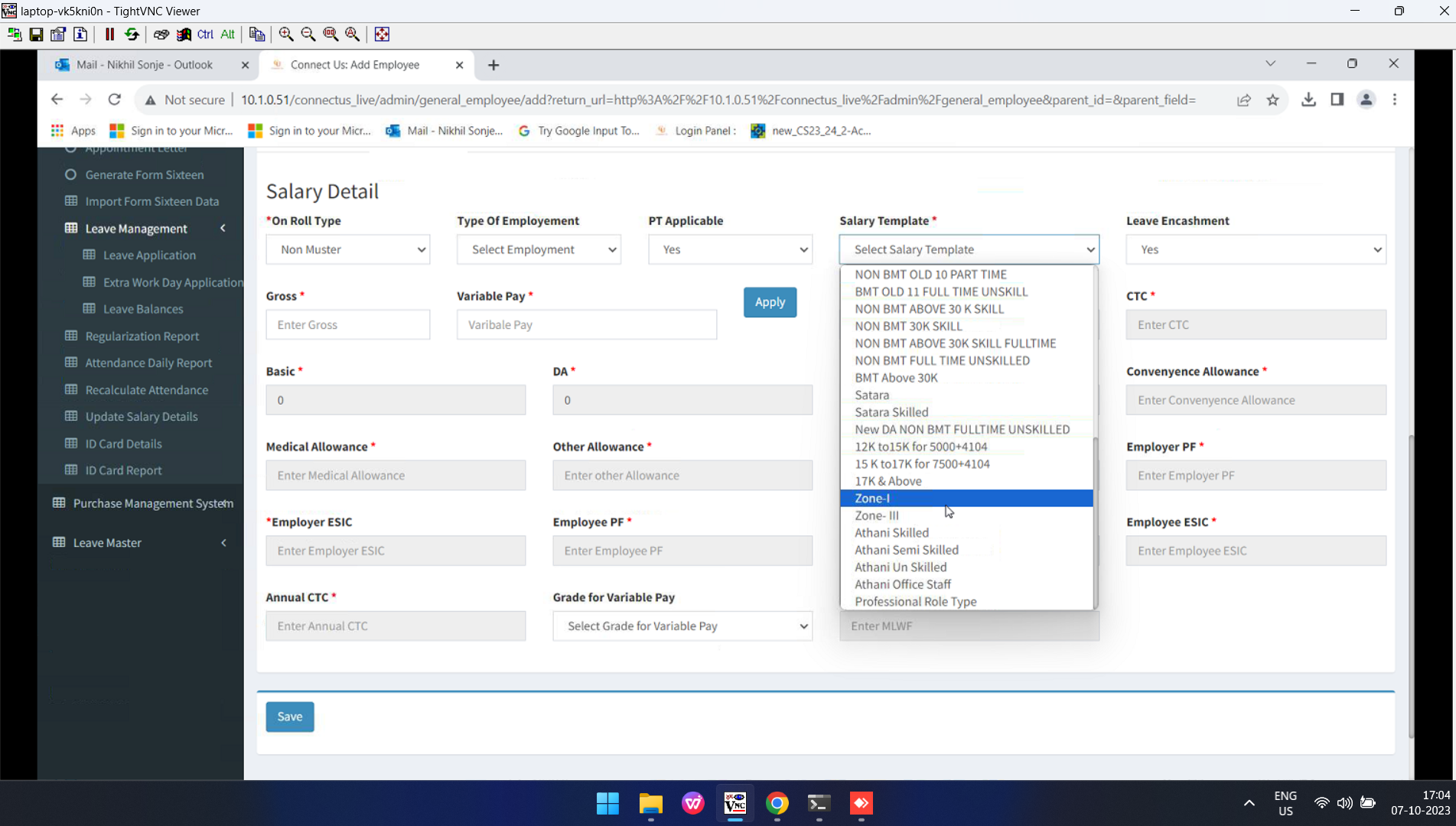Image resolution: width=1456 pixels, height=826 pixels.
Task: Reload the page with browser refresh icon
Action: [x=115, y=99]
